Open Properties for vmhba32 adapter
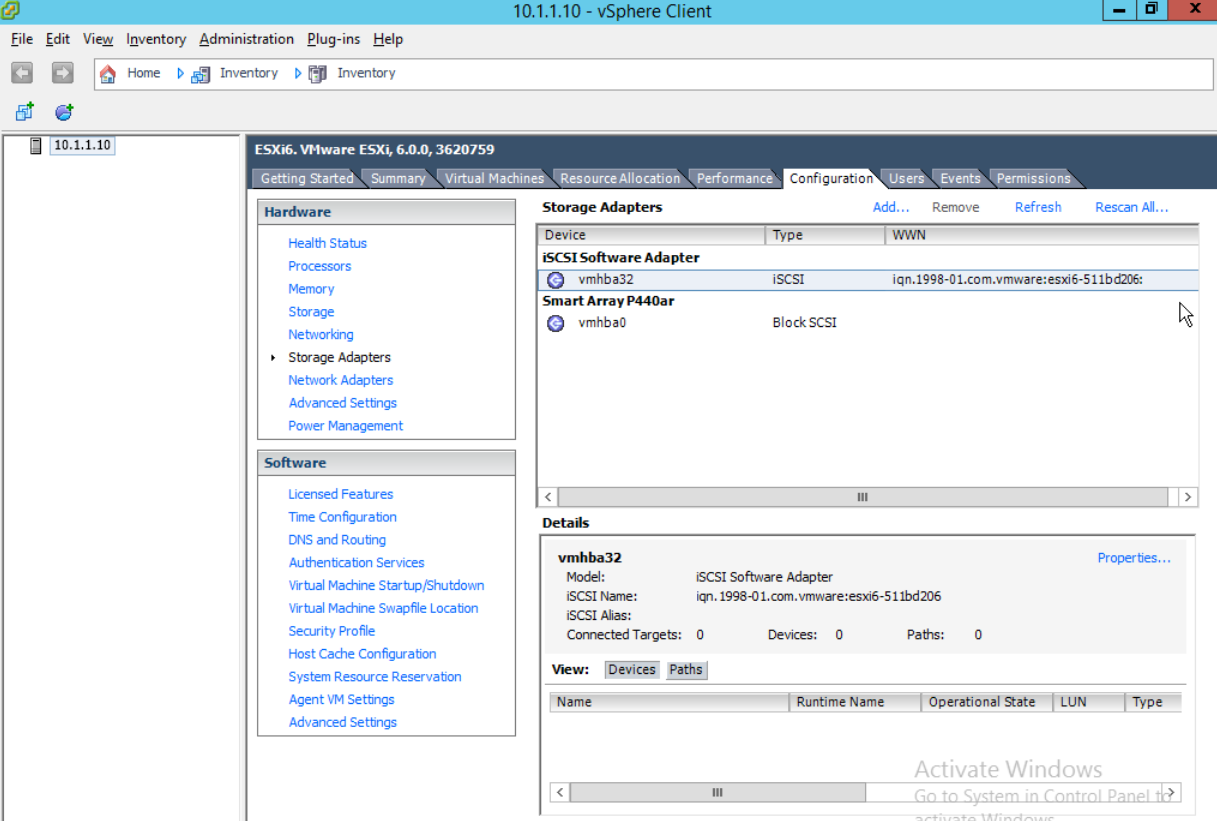The width and height of the screenshot is (1217, 821). (x=1134, y=557)
